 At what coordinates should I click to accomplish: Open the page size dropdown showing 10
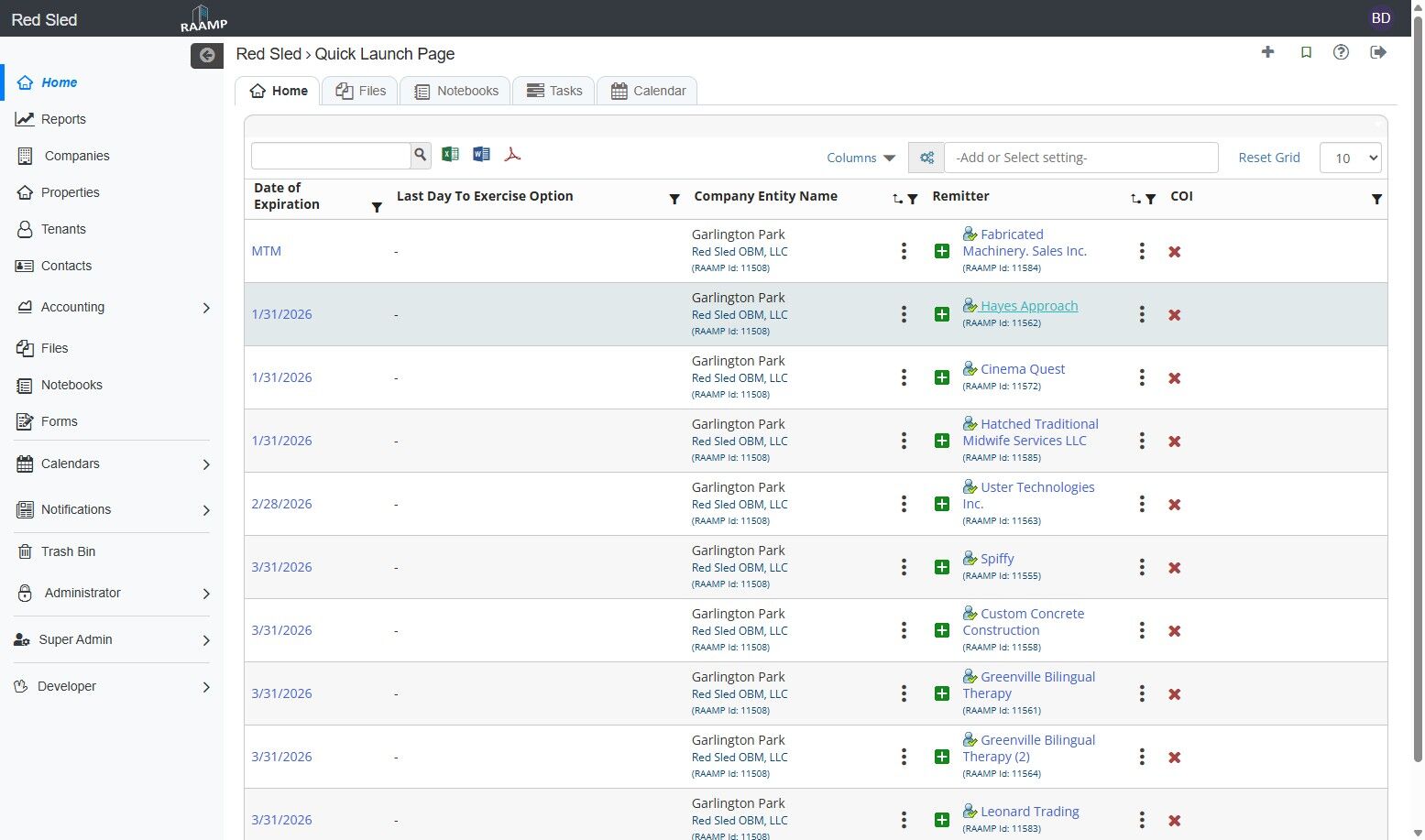tap(1350, 158)
